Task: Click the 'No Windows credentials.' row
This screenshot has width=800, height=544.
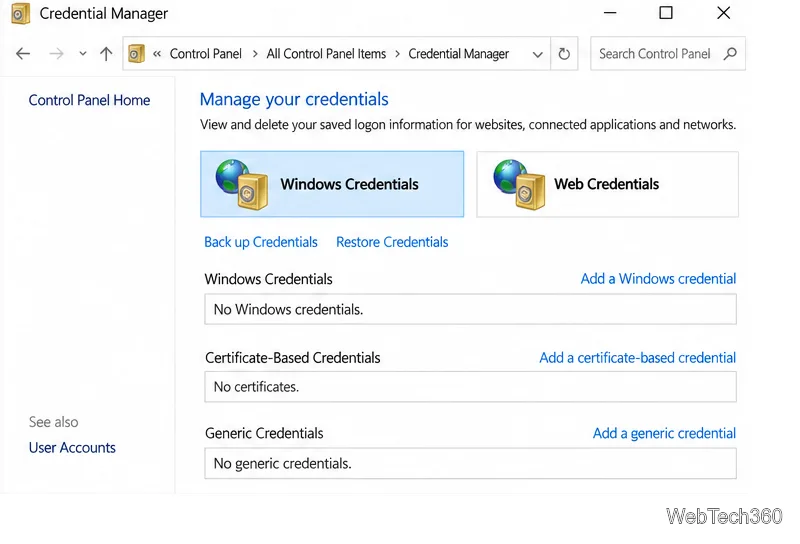Action: 470,309
